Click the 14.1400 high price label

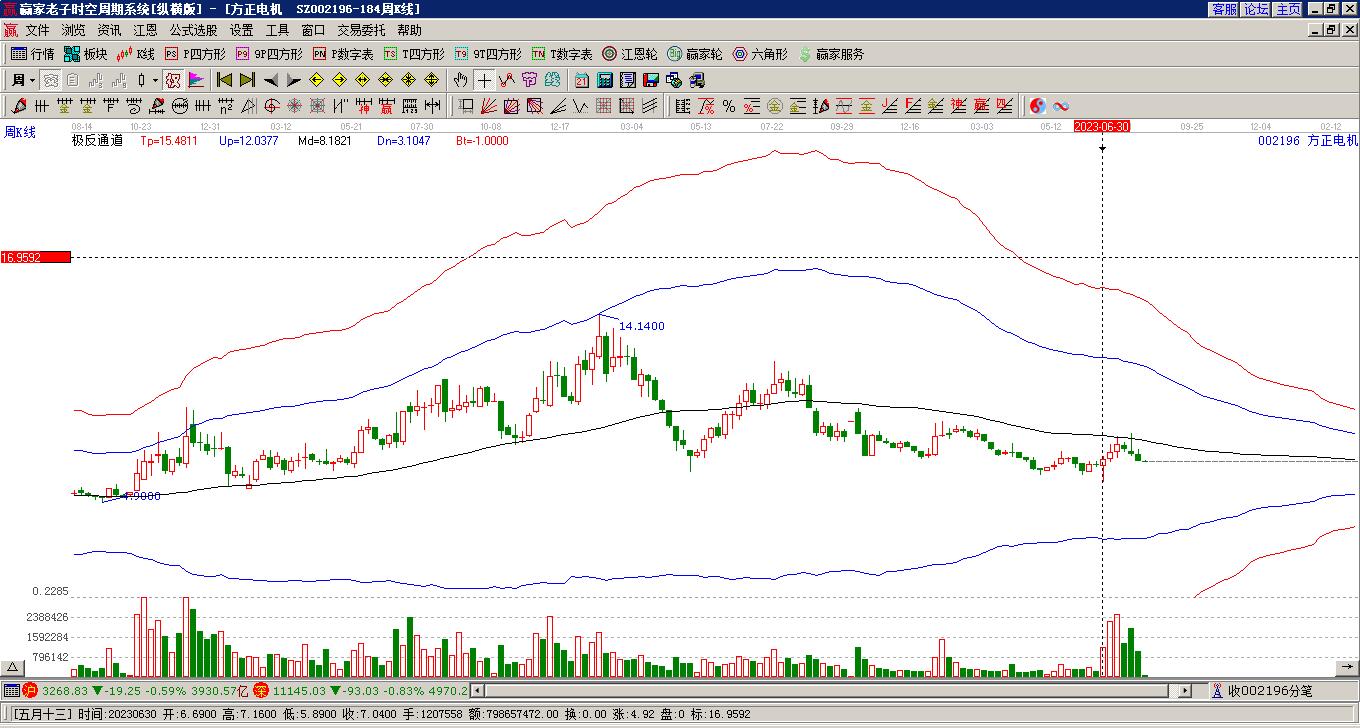click(x=642, y=326)
